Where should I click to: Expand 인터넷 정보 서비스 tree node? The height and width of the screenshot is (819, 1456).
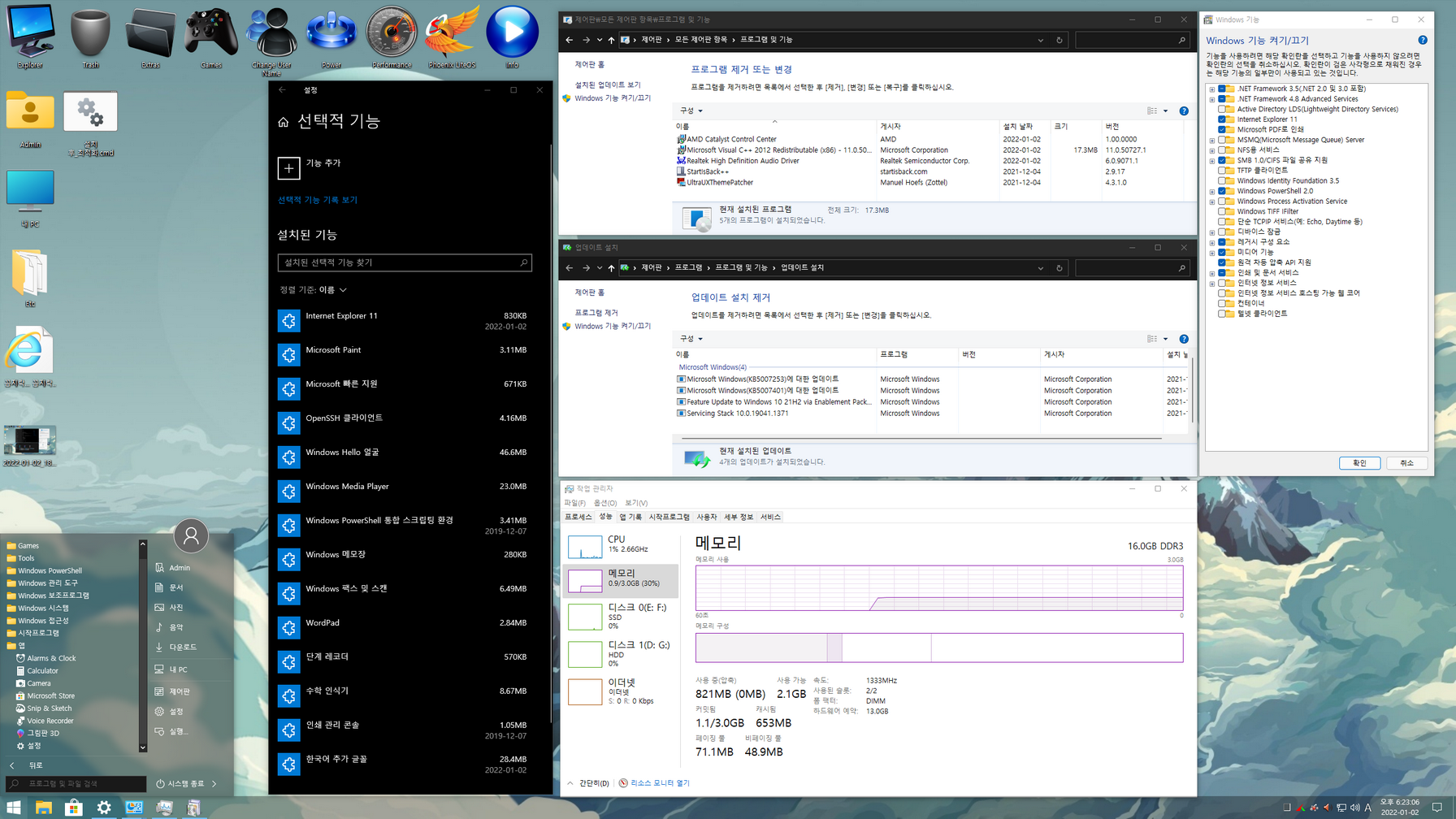pos(1212,284)
